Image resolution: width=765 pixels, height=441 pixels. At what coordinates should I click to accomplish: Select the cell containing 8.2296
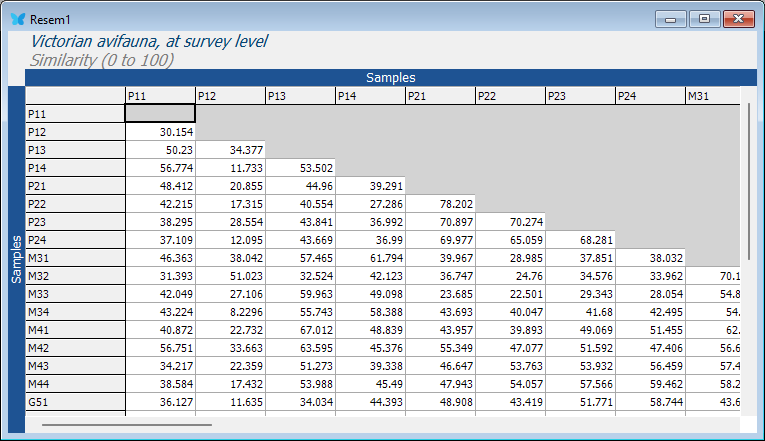[229, 312]
